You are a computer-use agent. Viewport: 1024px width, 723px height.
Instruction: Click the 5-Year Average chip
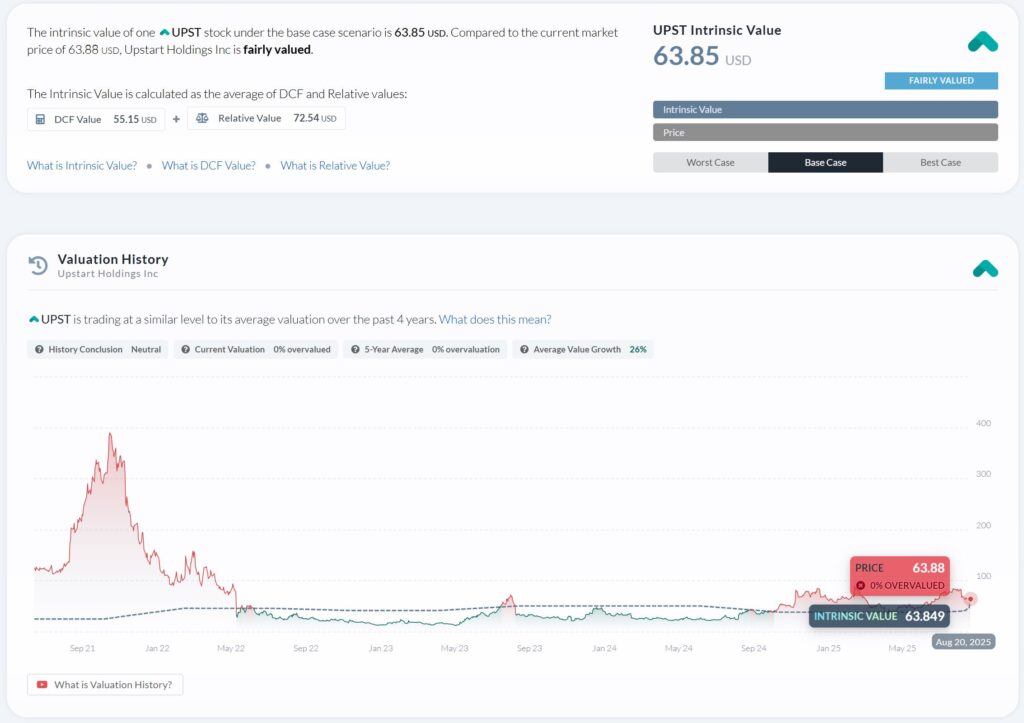tap(427, 350)
